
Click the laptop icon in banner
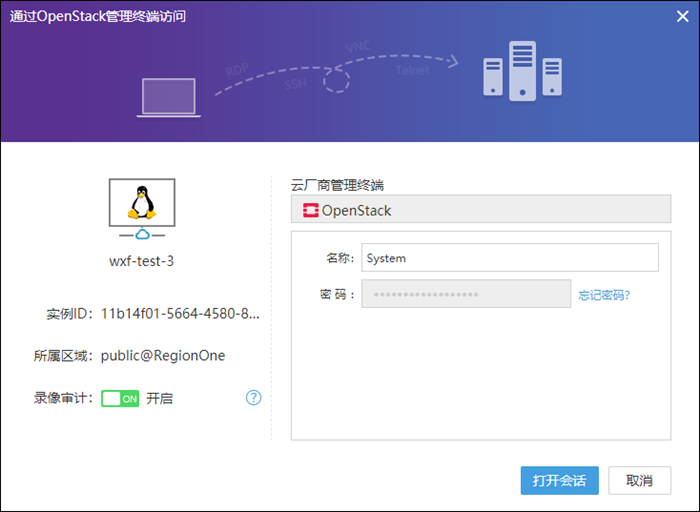point(169,97)
